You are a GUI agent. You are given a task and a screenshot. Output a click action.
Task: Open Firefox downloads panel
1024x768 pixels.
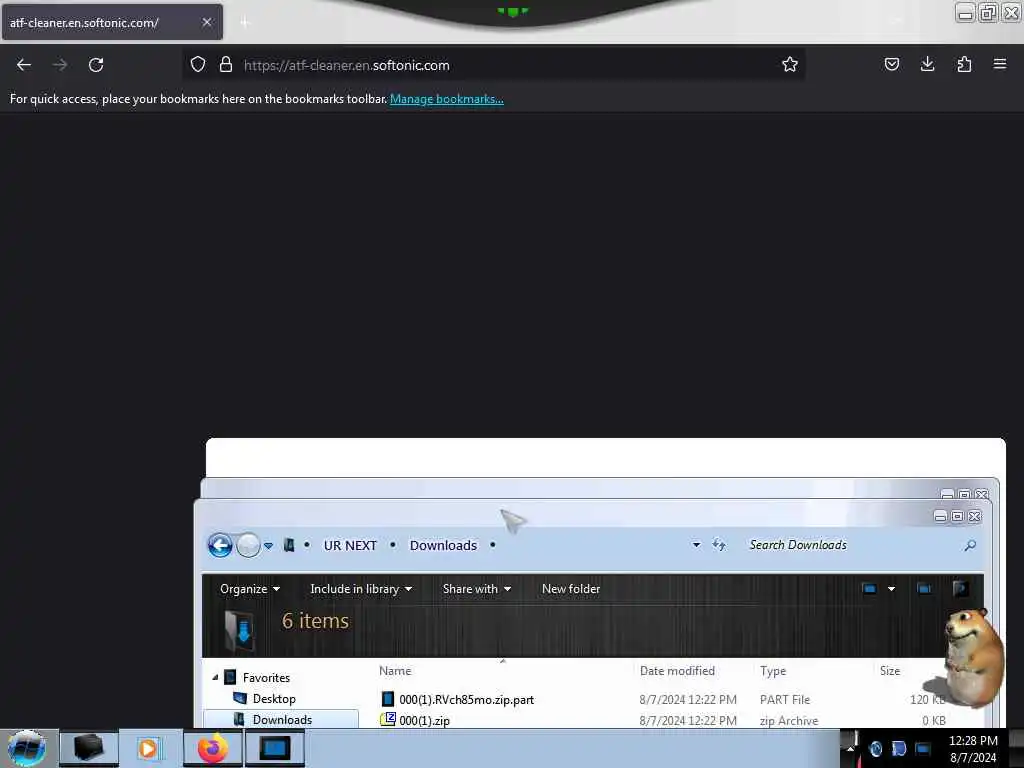927,65
